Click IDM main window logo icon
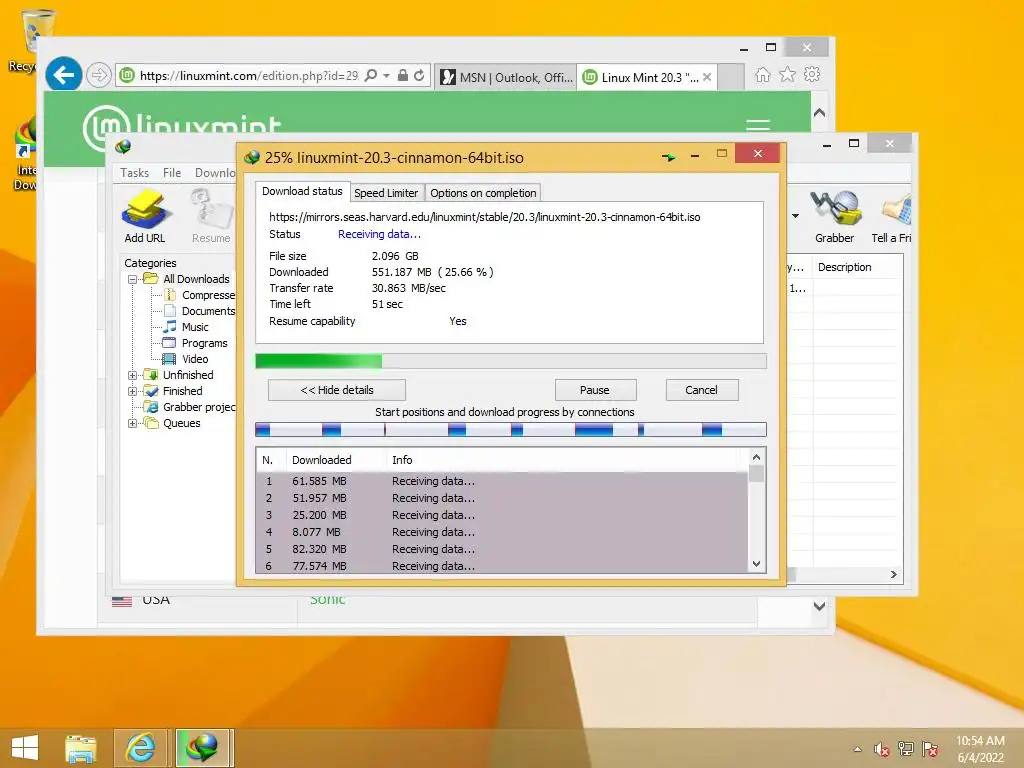The height and width of the screenshot is (768, 1024). click(123, 146)
